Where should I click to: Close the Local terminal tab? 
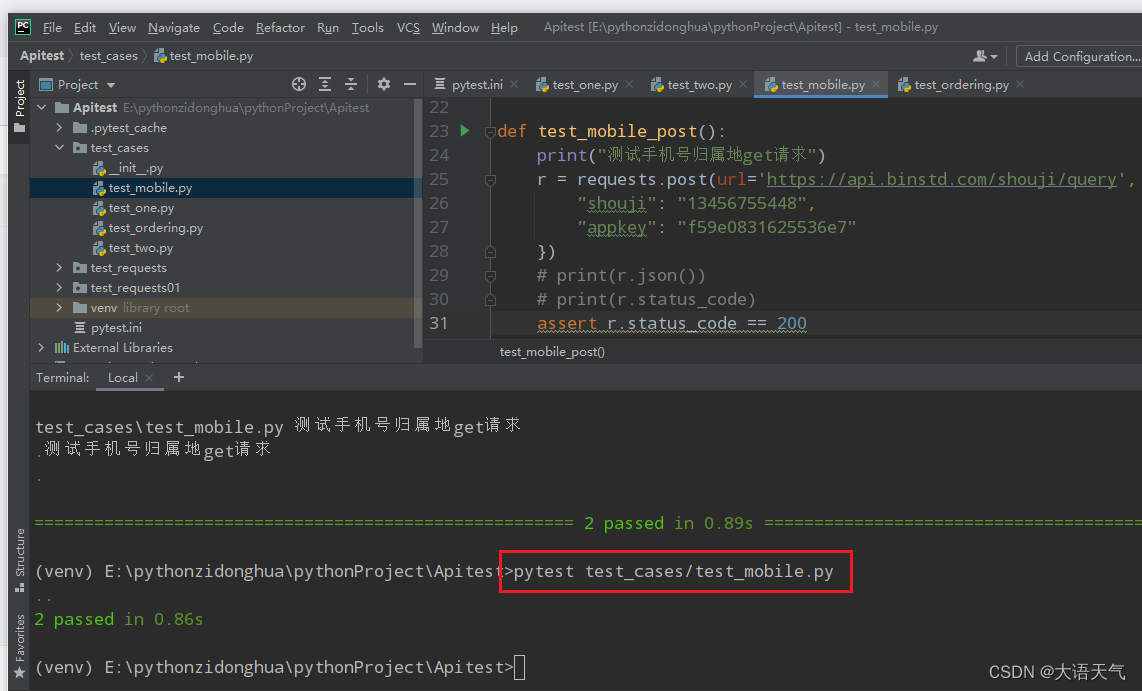pos(149,377)
